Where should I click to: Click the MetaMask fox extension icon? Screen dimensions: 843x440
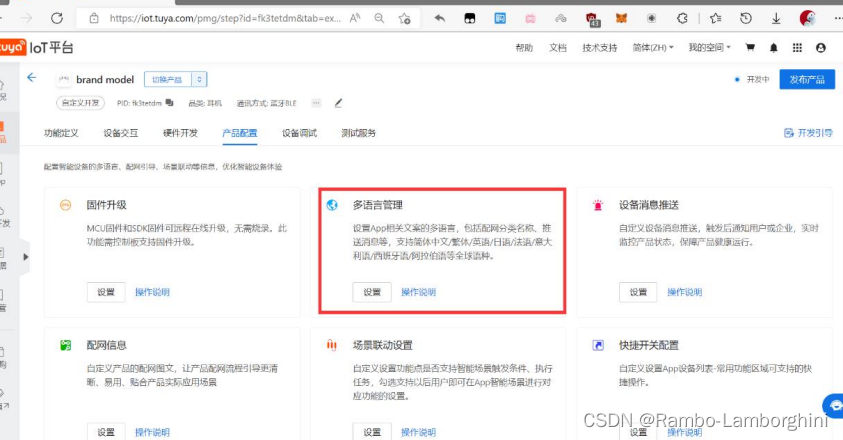(621, 18)
